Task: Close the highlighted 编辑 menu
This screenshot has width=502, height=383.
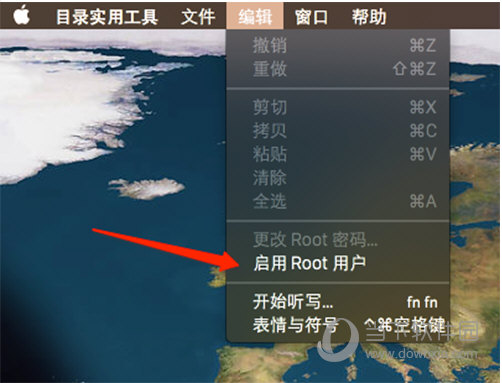Action: (x=255, y=16)
